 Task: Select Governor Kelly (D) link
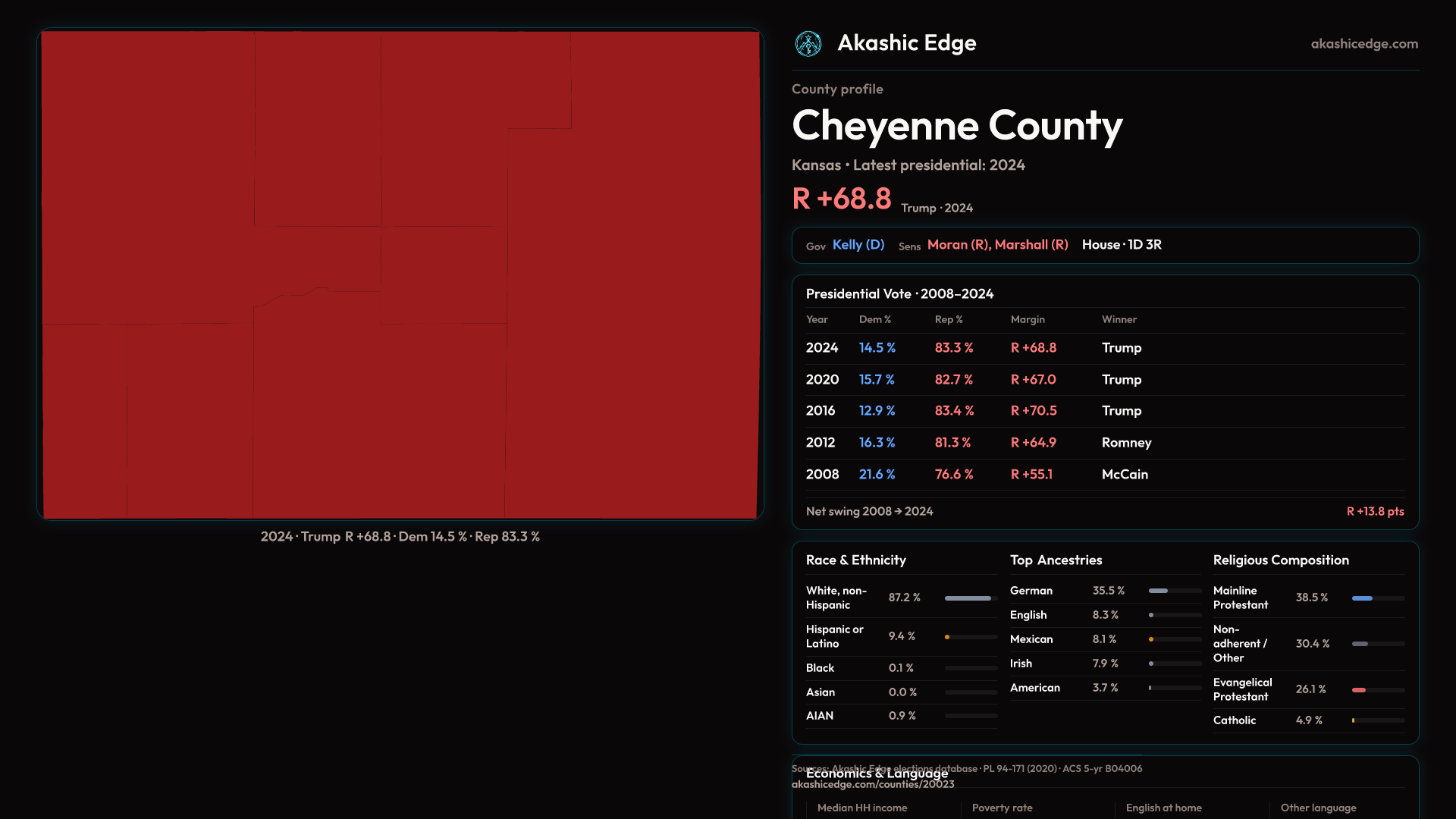point(858,245)
